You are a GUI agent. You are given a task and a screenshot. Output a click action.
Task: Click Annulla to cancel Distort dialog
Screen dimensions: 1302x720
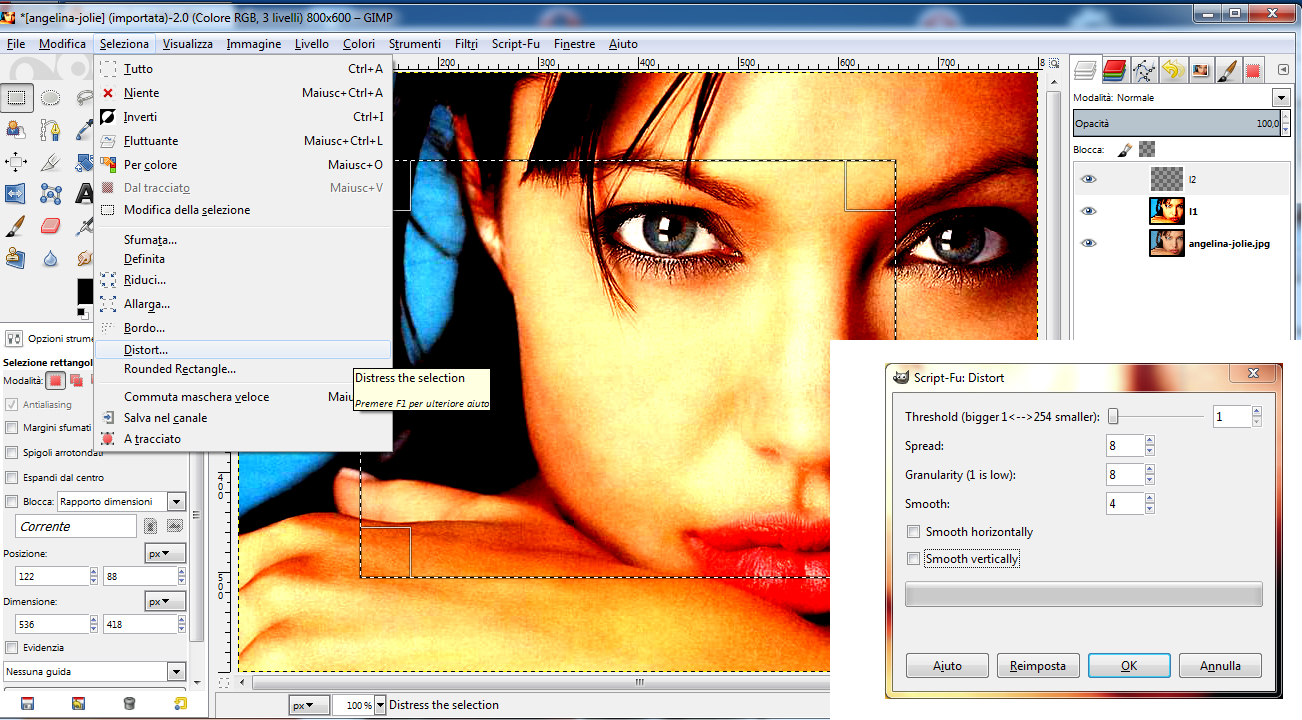coord(1220,666)
